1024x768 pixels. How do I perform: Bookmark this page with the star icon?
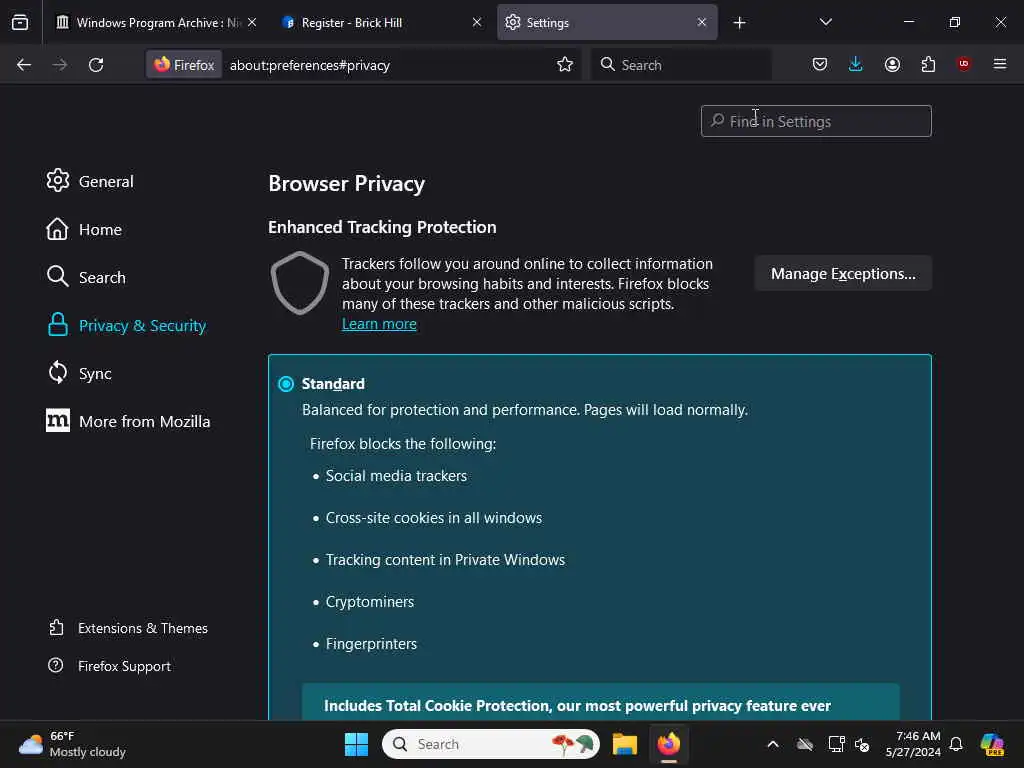pyautogui.click(x=565, y=65)
